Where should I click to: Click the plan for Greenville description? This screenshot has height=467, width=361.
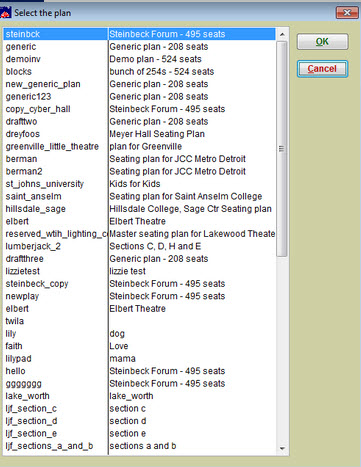(x=145, y=146)
